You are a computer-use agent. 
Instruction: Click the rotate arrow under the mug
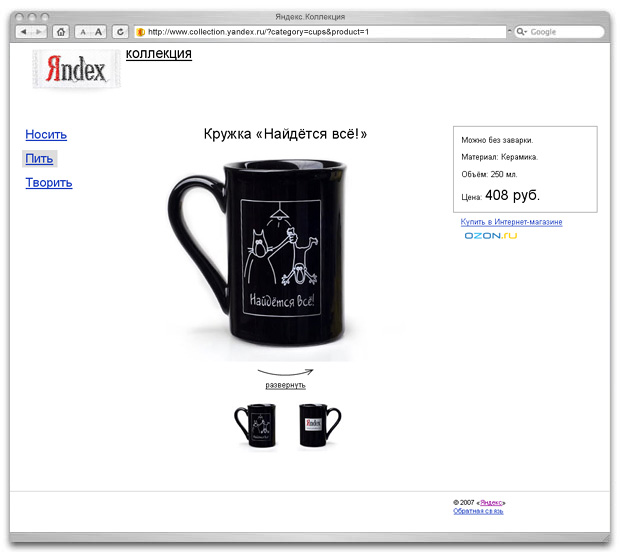pos(285,371)
